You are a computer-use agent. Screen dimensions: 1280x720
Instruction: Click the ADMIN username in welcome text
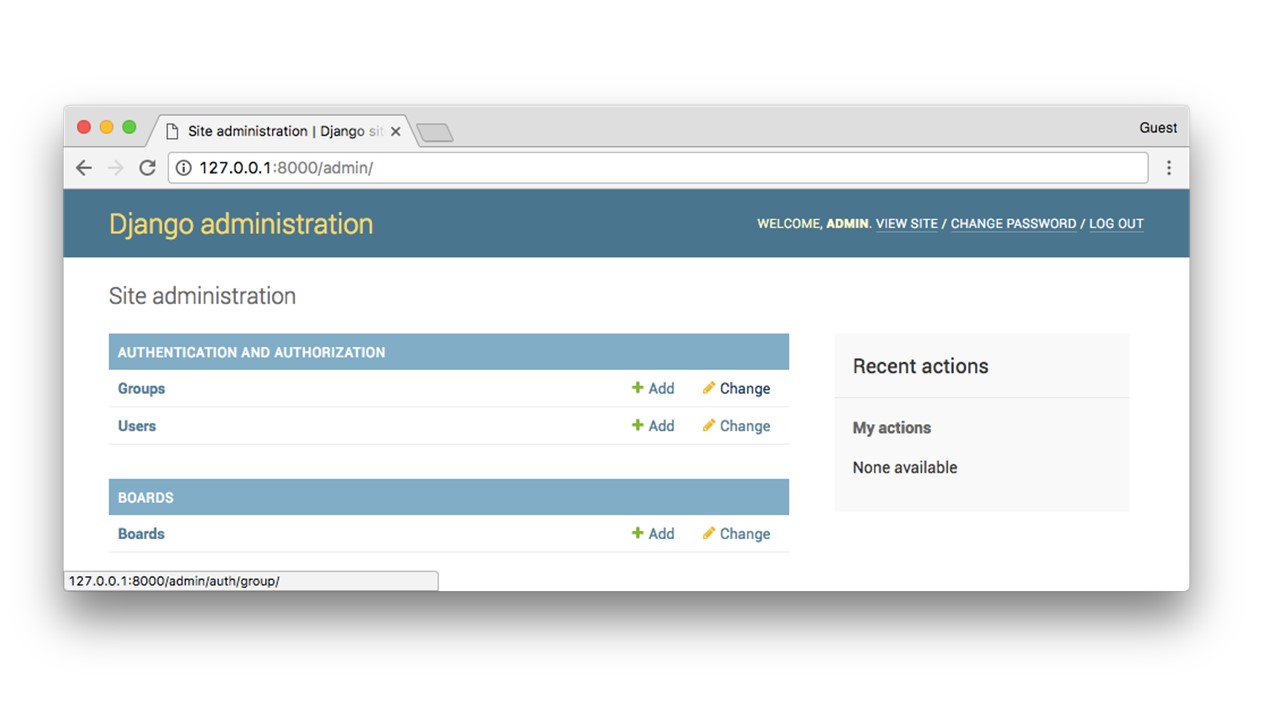pyautogui.click(x=847, y=224)
